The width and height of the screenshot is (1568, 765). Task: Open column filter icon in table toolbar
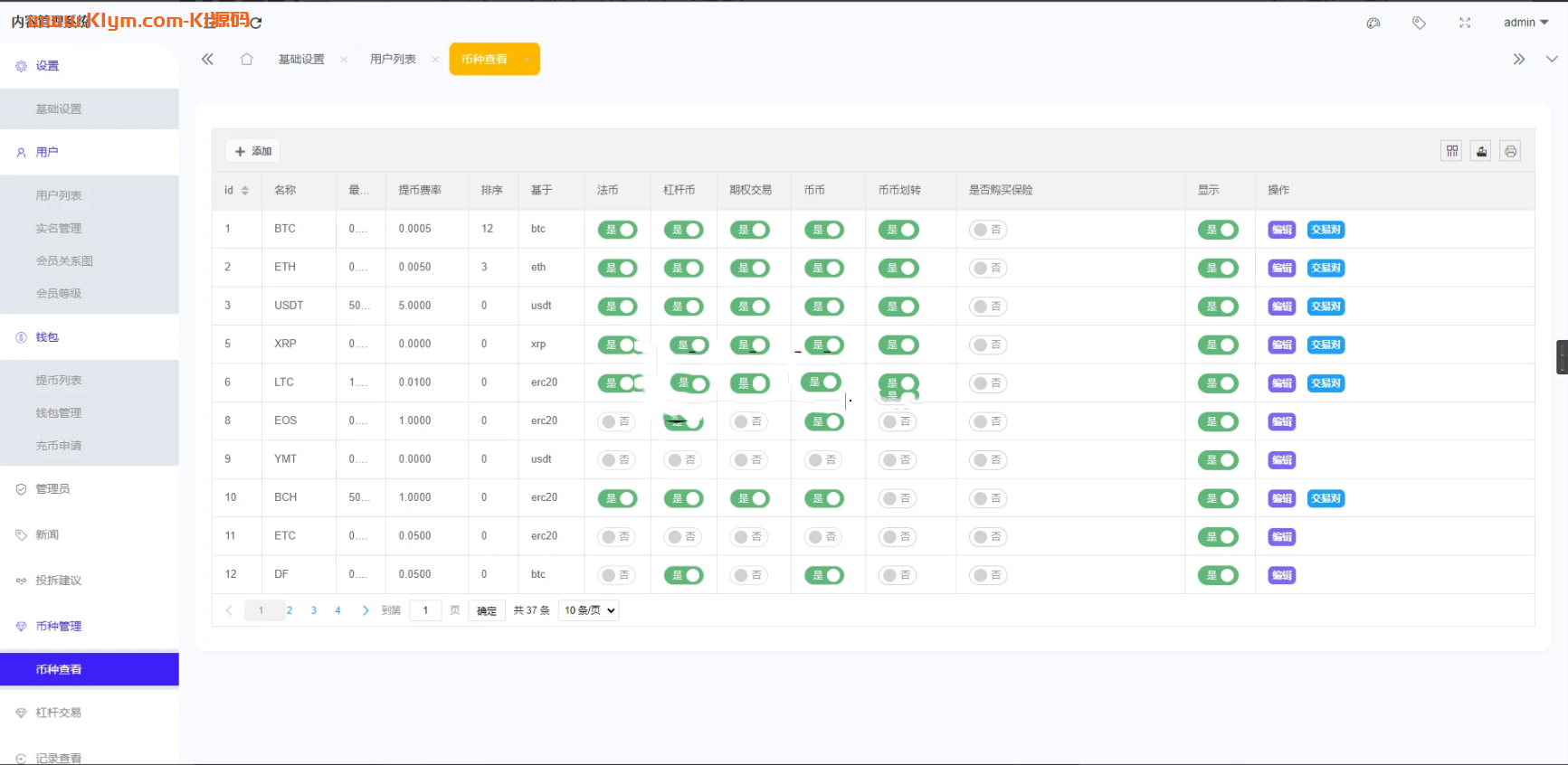pyautogui.click(x=1451, y=151)
